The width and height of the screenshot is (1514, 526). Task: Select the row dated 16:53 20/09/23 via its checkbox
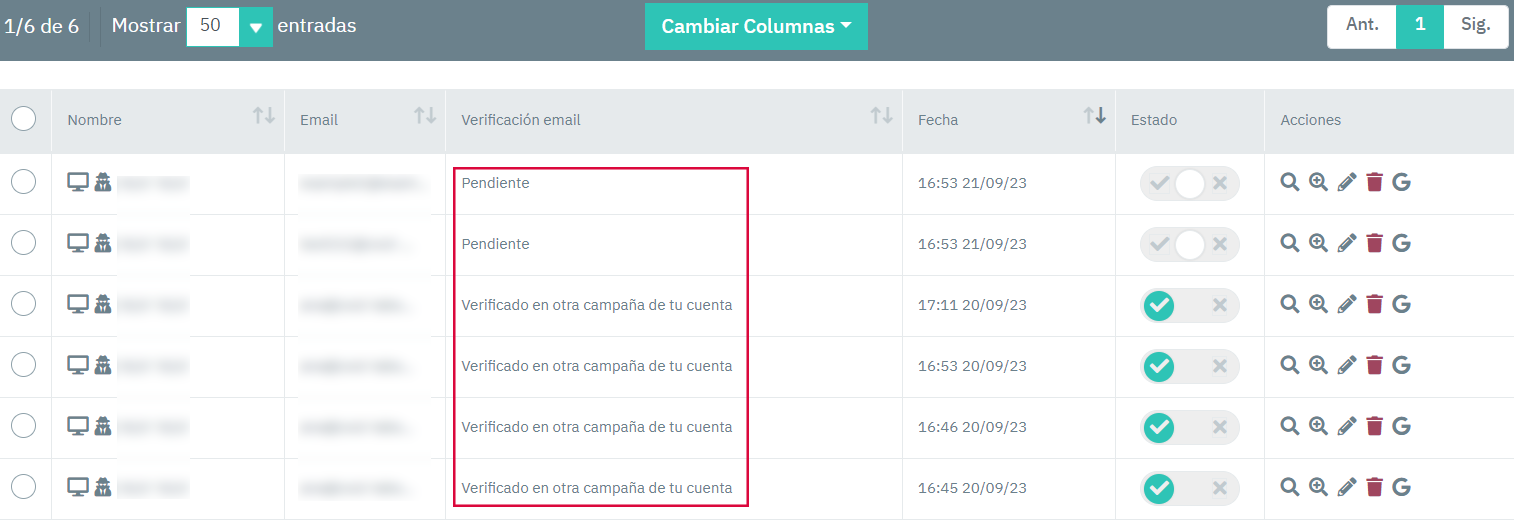23,364
